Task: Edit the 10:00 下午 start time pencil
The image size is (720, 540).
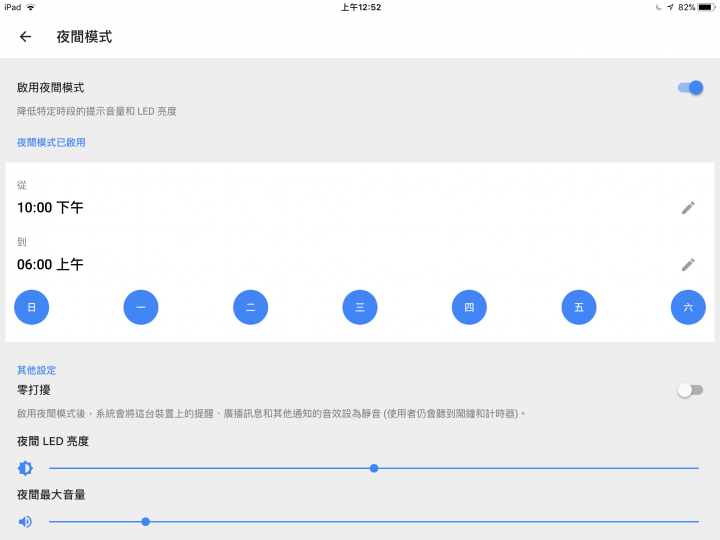Action: tap(688, 208)
